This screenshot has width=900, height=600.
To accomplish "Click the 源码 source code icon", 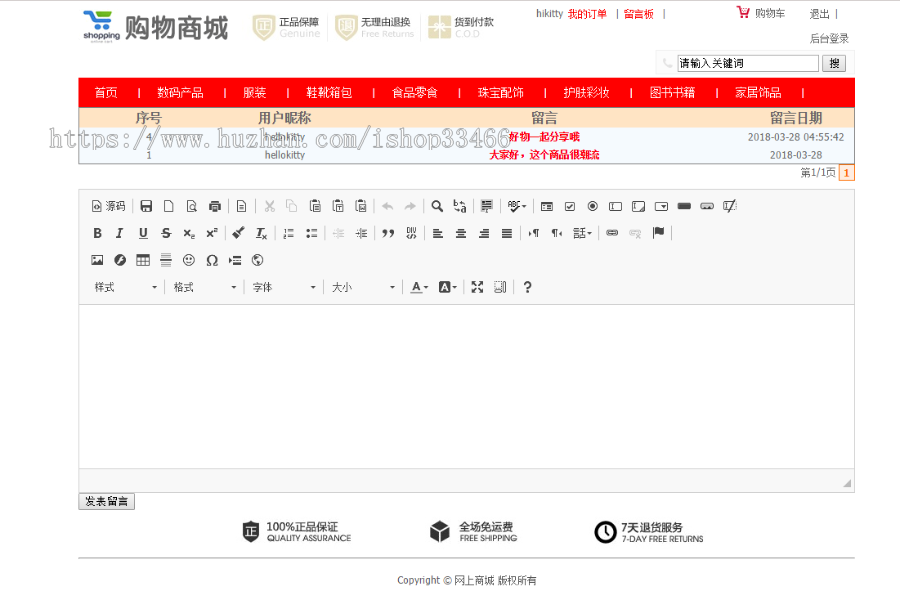I will [x=106, y=205].
